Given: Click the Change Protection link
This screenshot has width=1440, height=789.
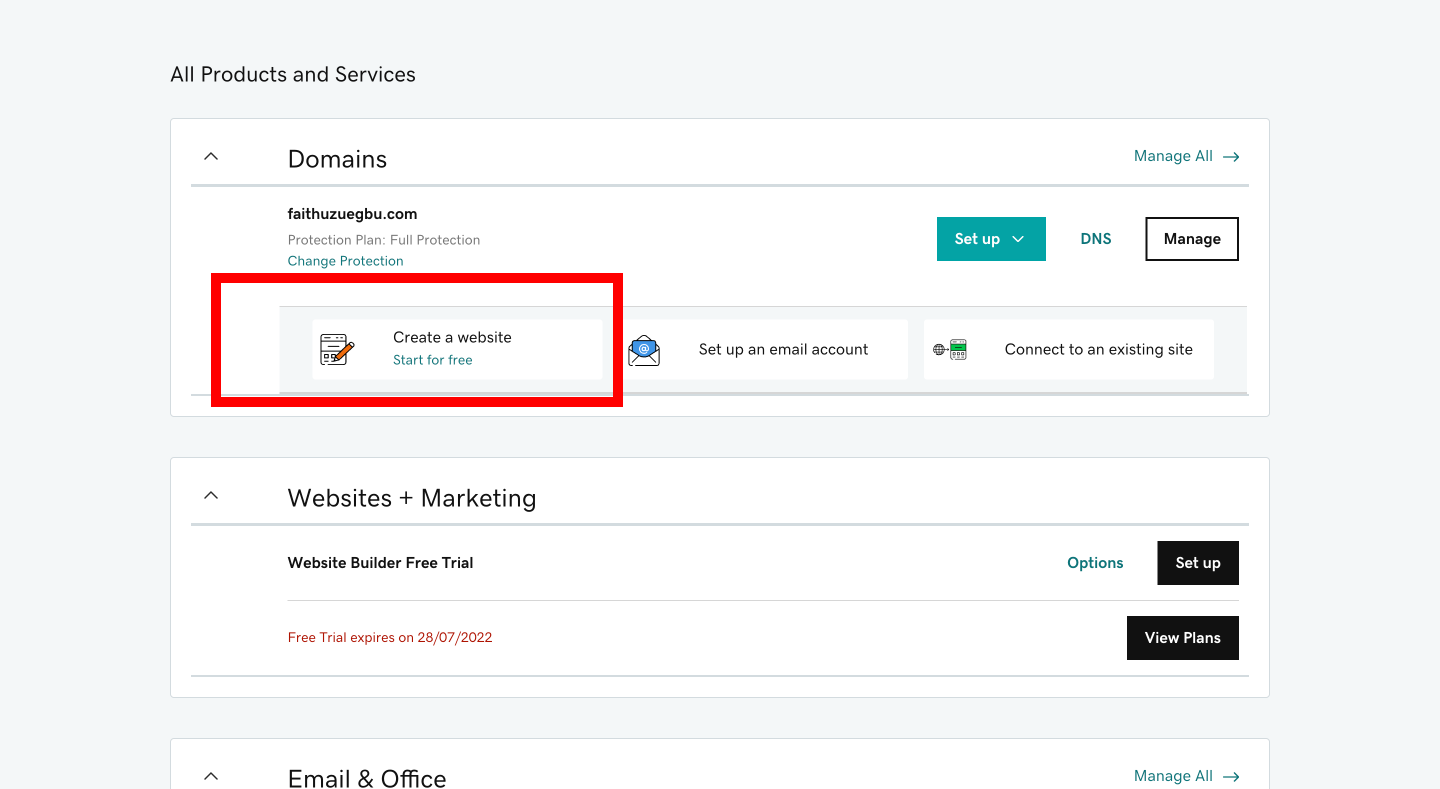Looking at the screenshot, I should 345,260.
